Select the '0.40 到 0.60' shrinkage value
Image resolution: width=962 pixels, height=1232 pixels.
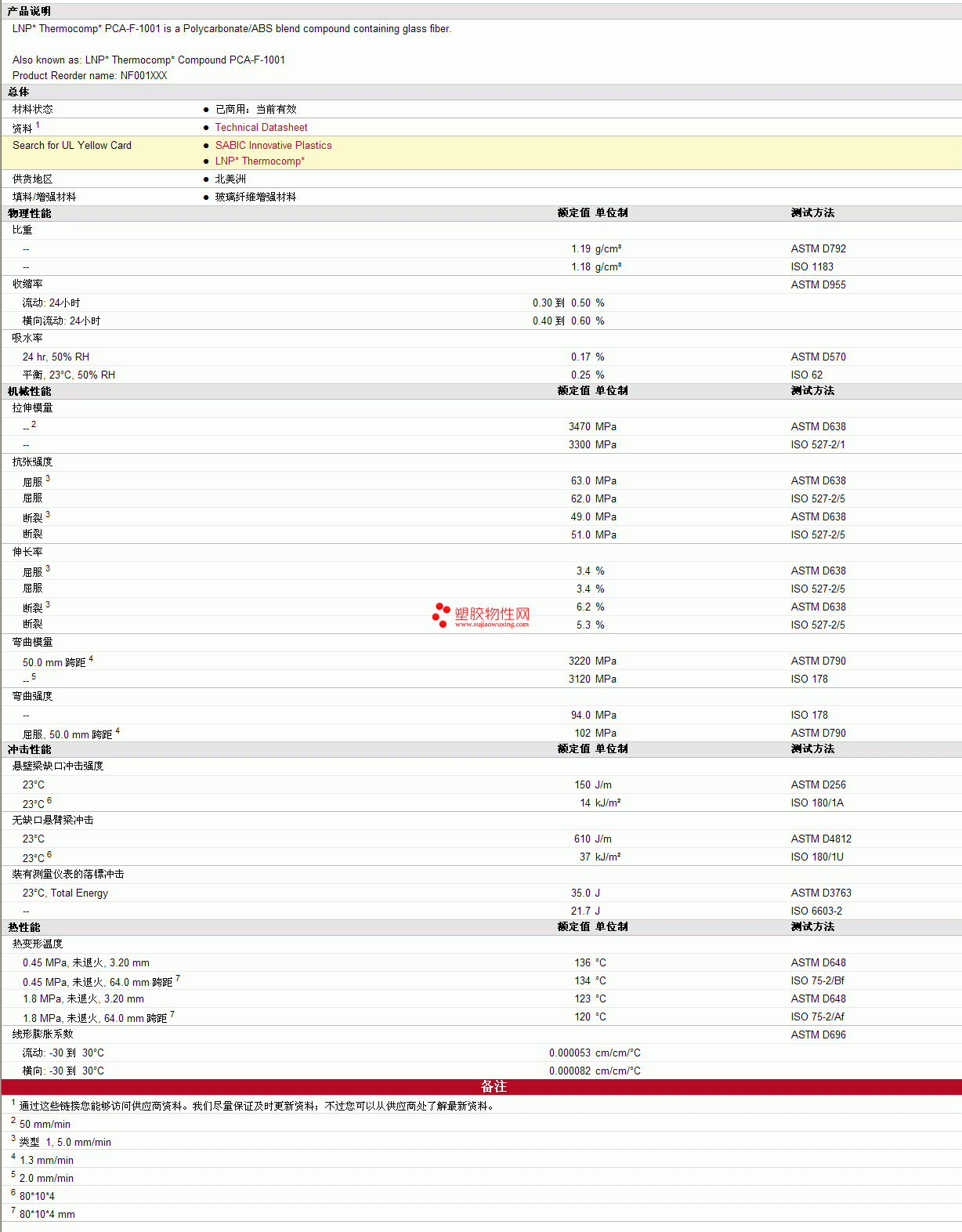pyautogui.click(x=562, y=321)
